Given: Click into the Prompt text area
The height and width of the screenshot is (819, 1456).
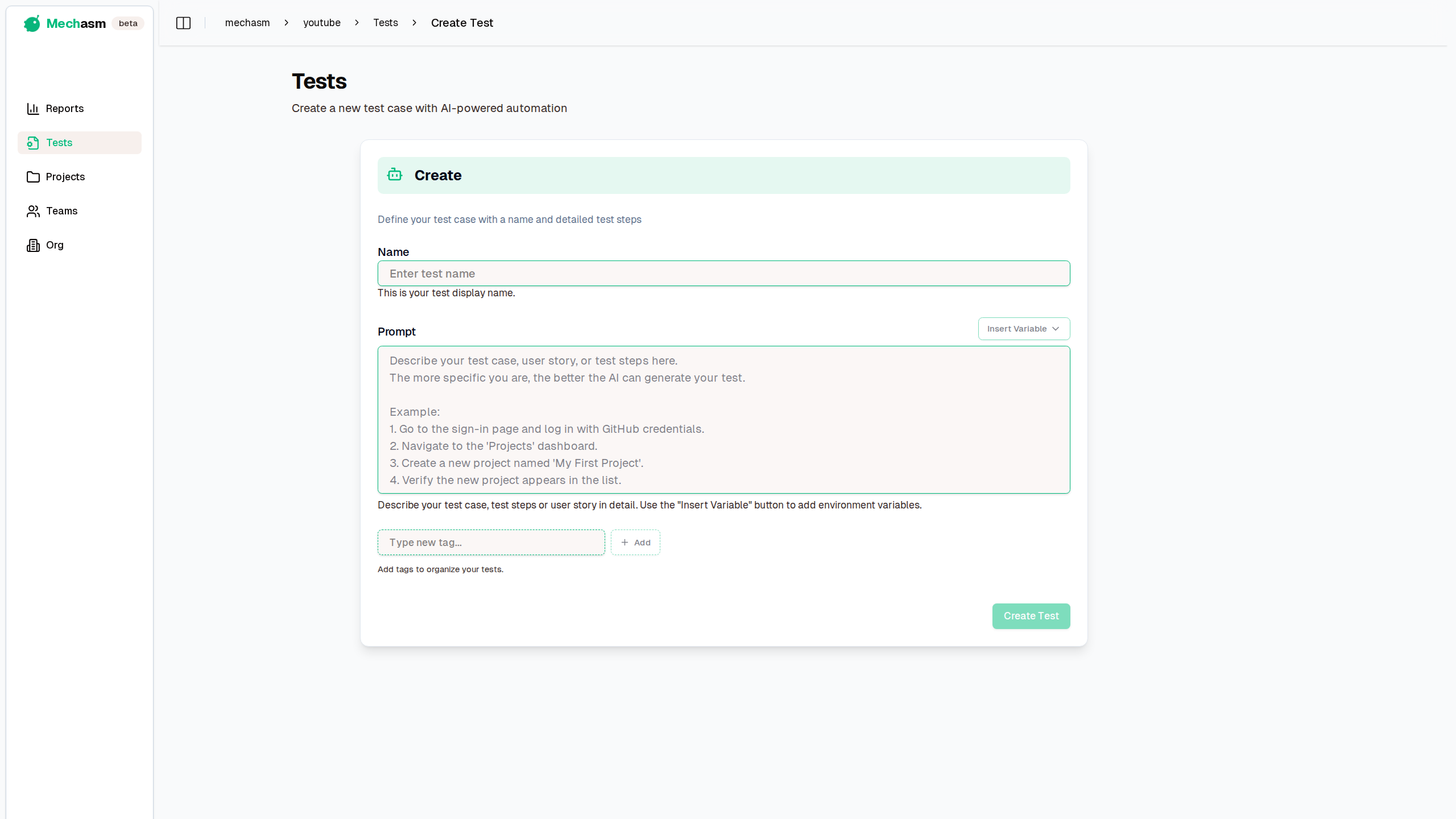Looking at the screenshot, I should click(x=723, y=420).
